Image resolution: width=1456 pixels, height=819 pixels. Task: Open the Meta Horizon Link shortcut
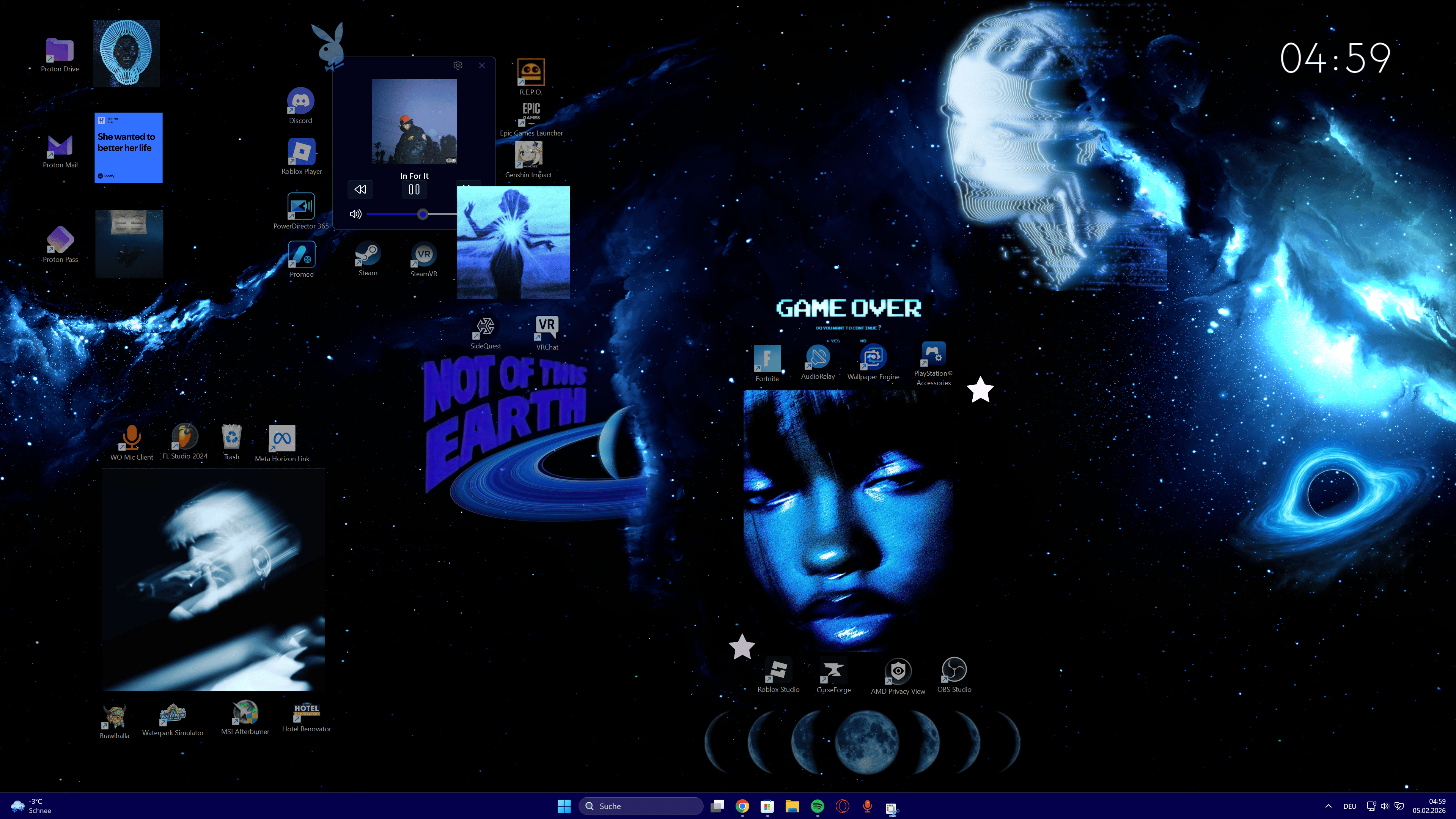(x=282, y=443)
